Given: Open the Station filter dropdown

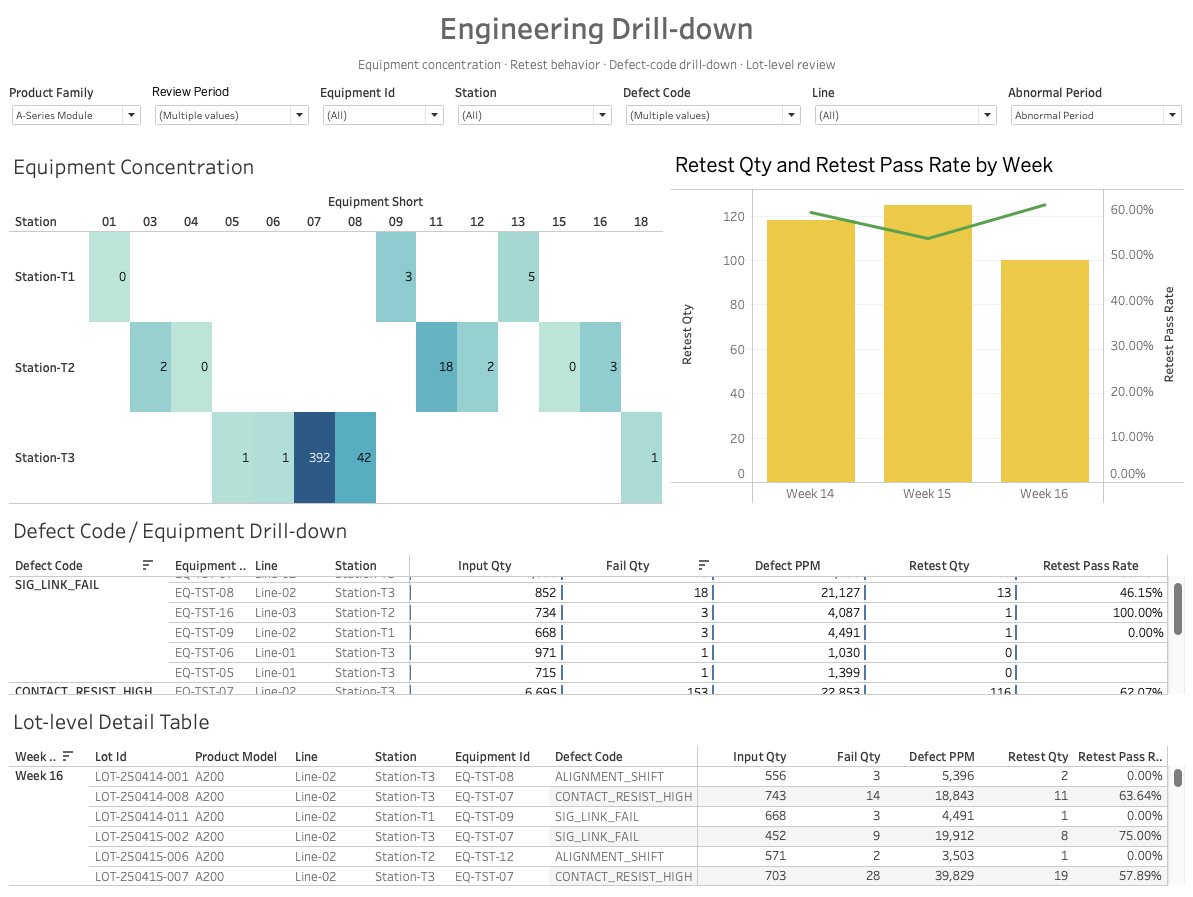Looking at the screenshot, I should click(534, 115).
